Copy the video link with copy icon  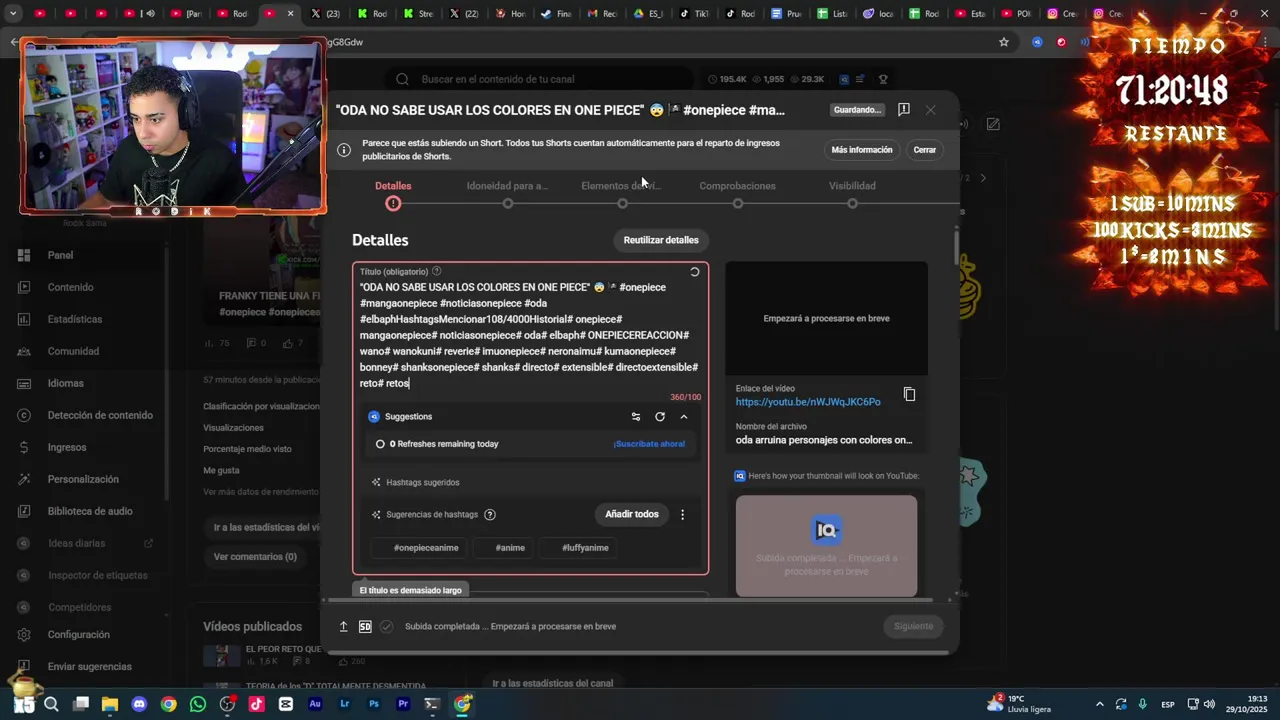[909, 394]
